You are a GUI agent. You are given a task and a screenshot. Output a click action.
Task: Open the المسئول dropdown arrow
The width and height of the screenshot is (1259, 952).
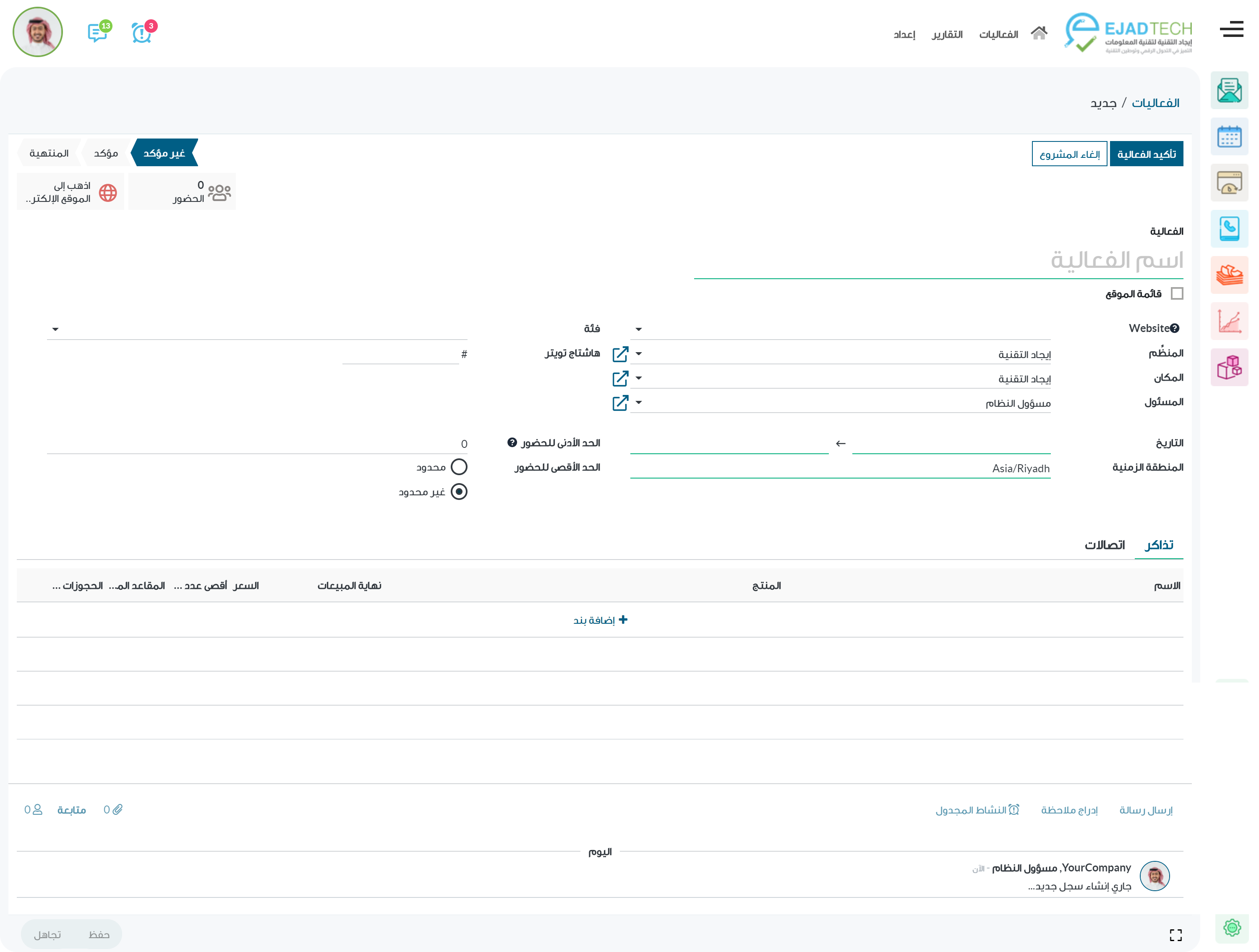pos(639,403)
